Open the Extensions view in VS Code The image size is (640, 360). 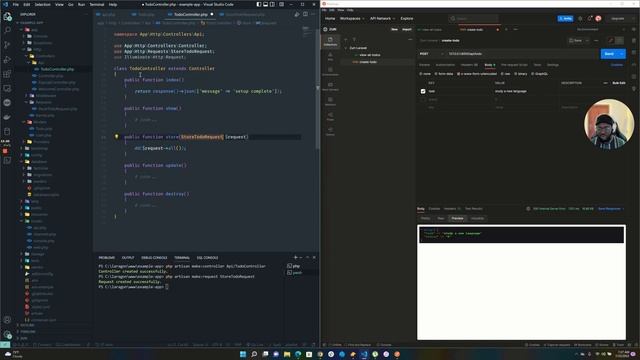click(7, 74)
